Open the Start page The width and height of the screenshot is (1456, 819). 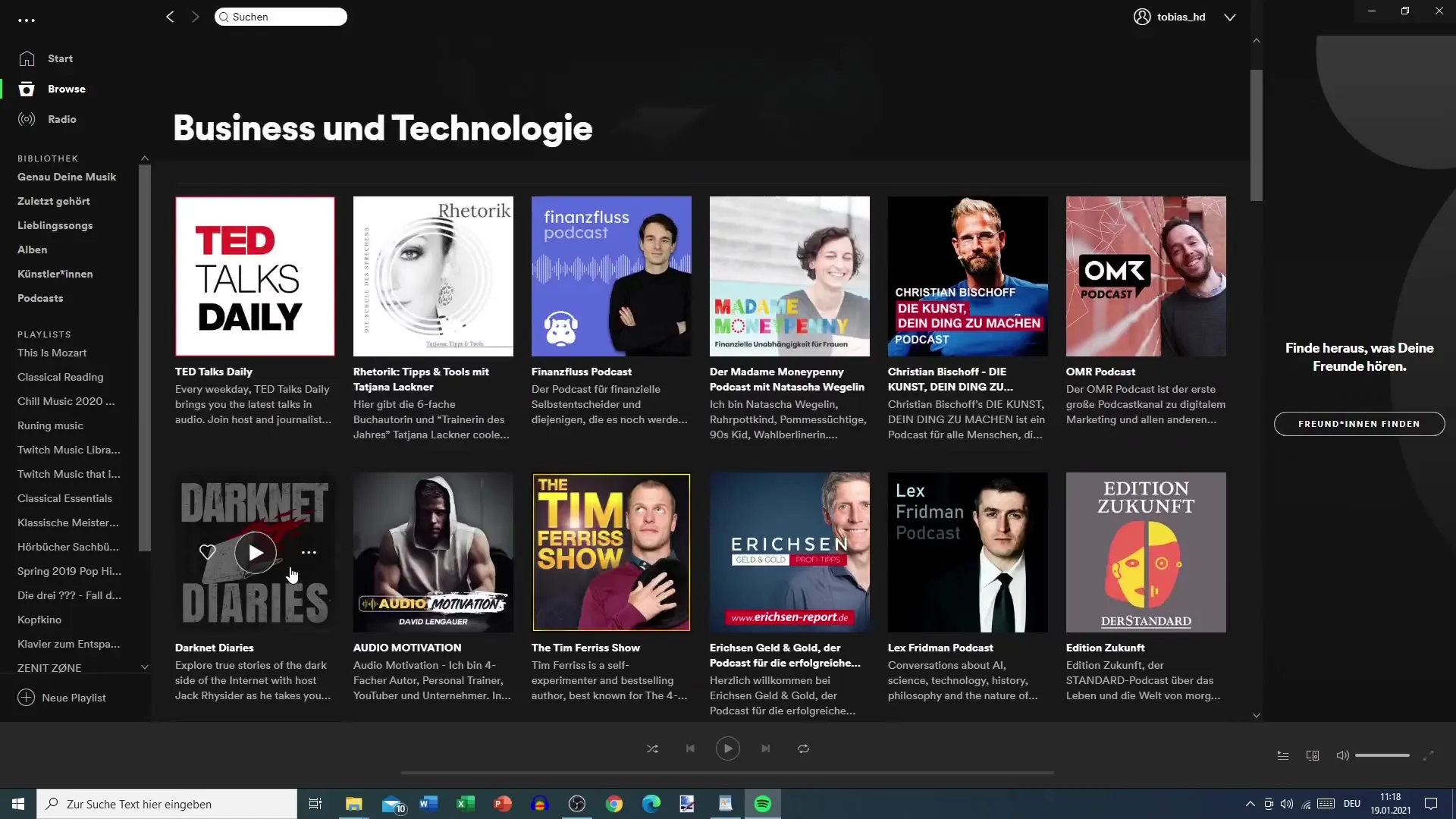tap(60, 58)
